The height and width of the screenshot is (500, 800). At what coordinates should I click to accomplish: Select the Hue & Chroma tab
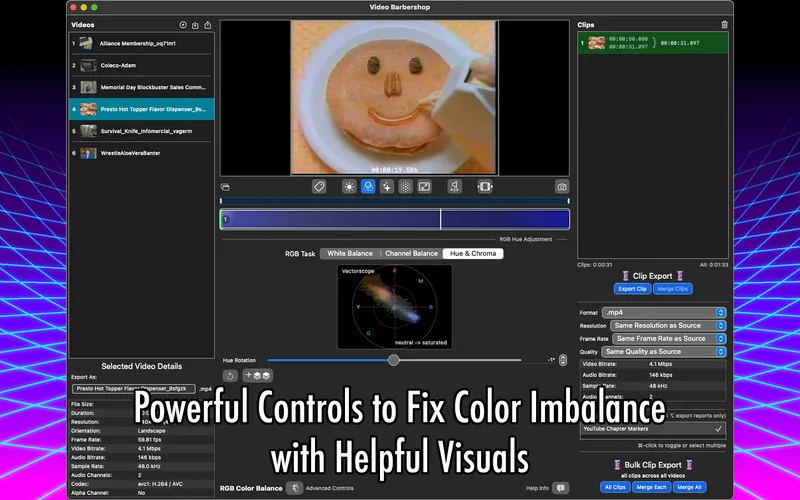[473, 254]
